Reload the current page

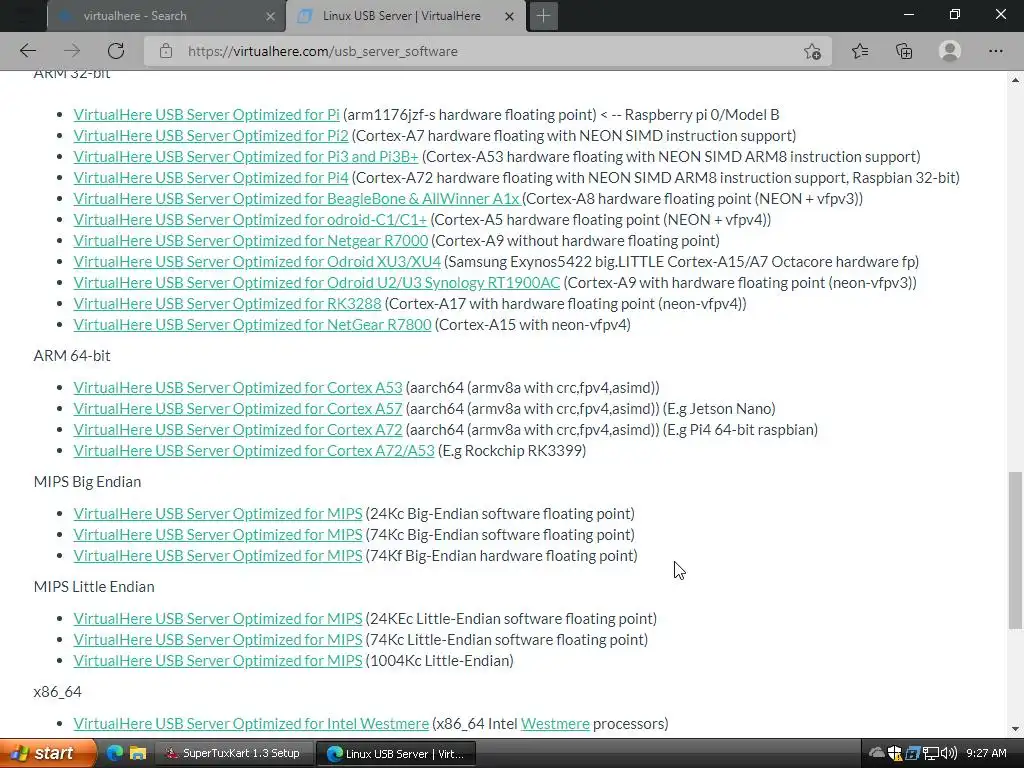tap(116, 51)
